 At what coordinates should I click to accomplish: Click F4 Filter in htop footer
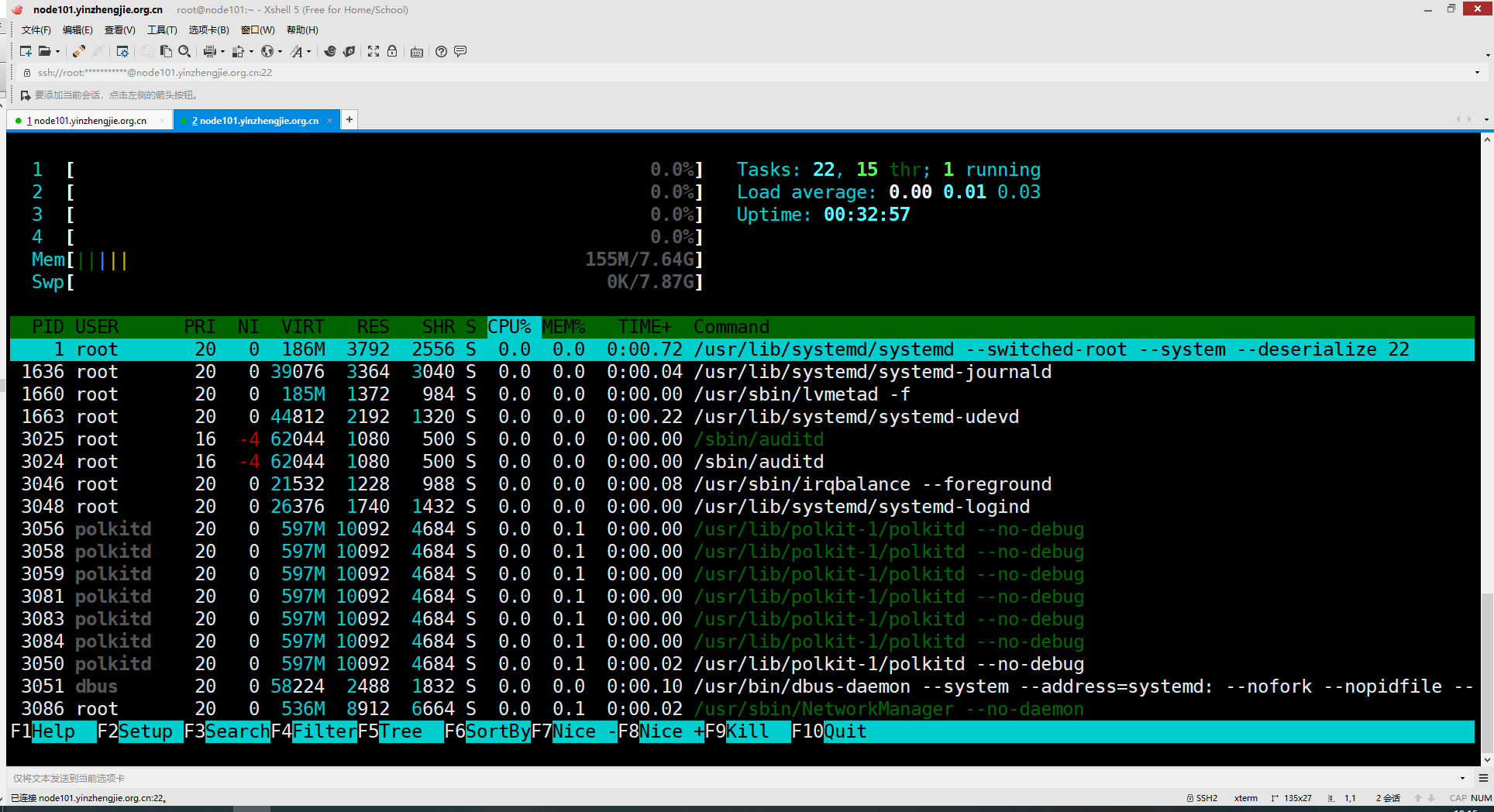point(314,731)
